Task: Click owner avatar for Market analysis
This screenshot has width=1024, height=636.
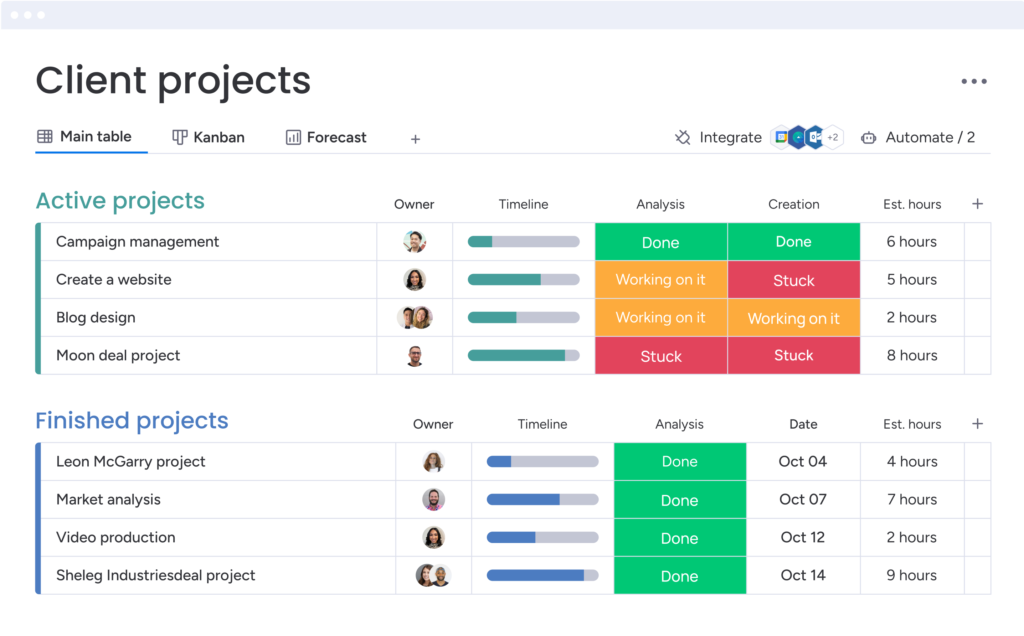Action: click(433, 500)
